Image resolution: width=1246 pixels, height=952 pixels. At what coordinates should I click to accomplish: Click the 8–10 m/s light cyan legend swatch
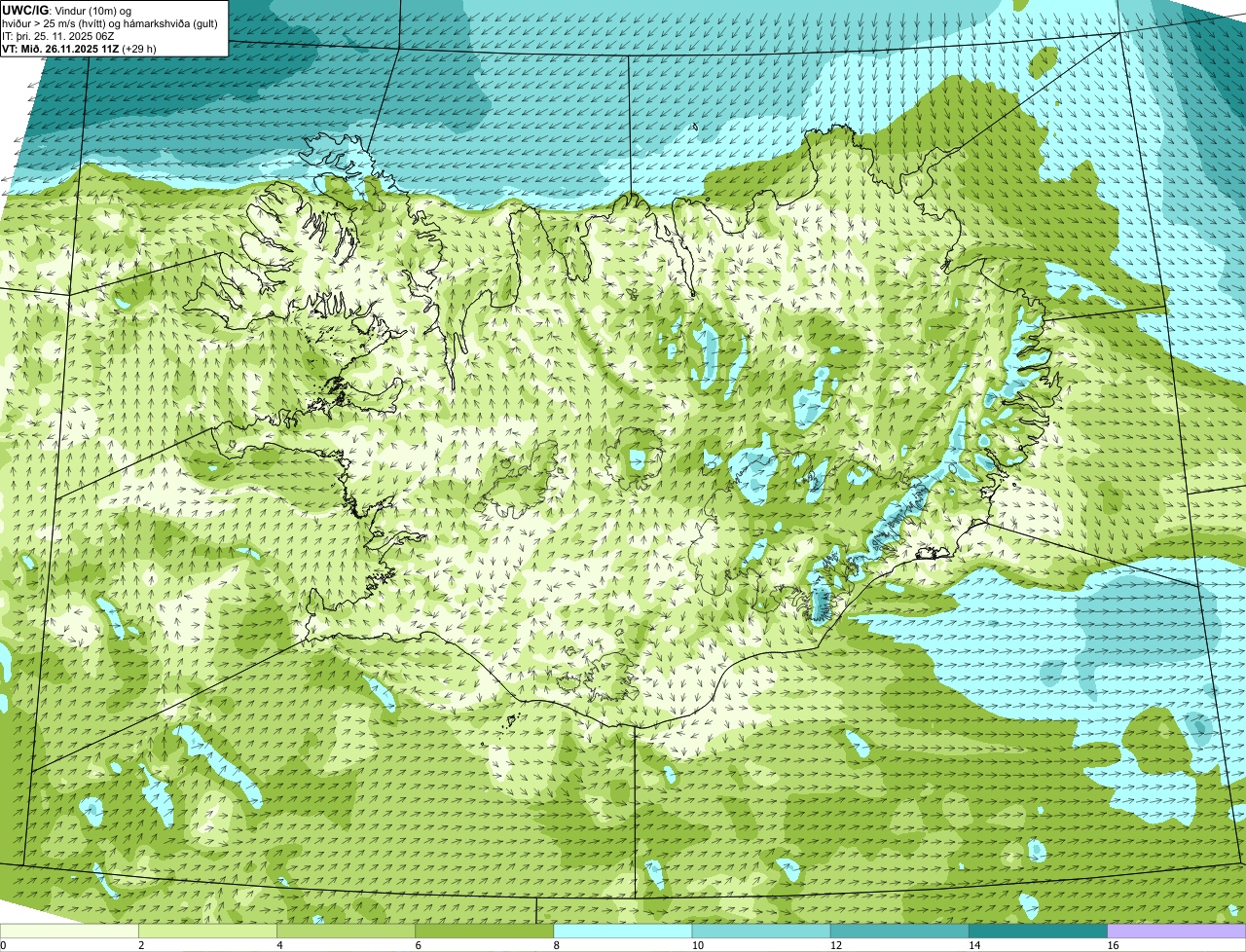click(x=623, y=931)
